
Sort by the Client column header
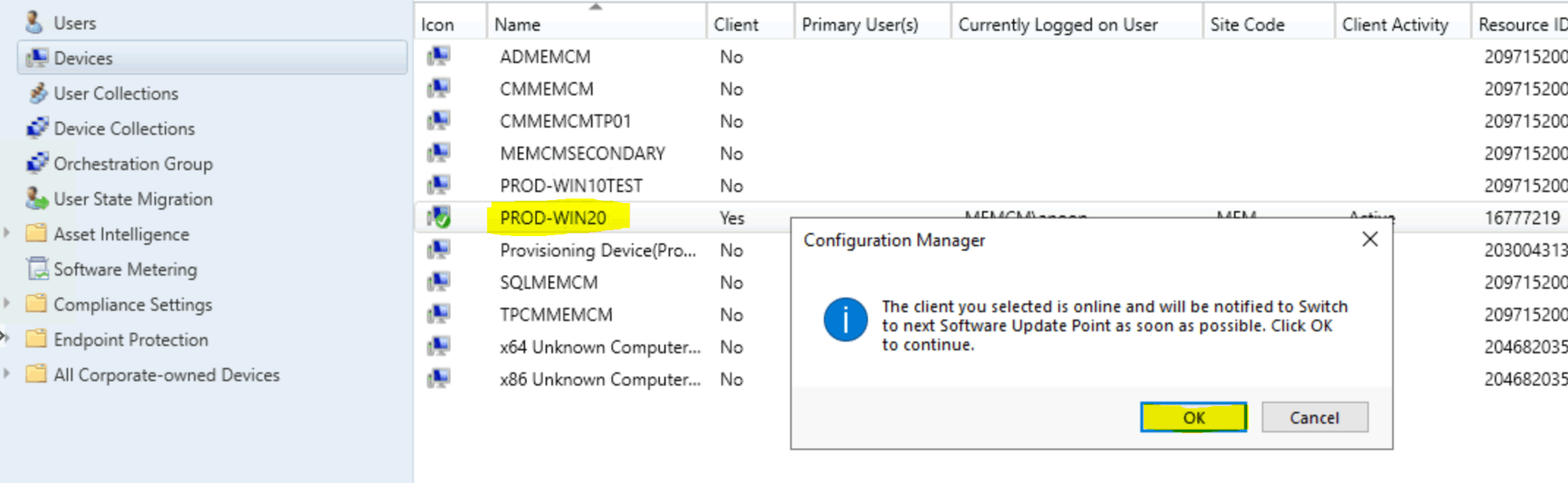coord(750,24)
